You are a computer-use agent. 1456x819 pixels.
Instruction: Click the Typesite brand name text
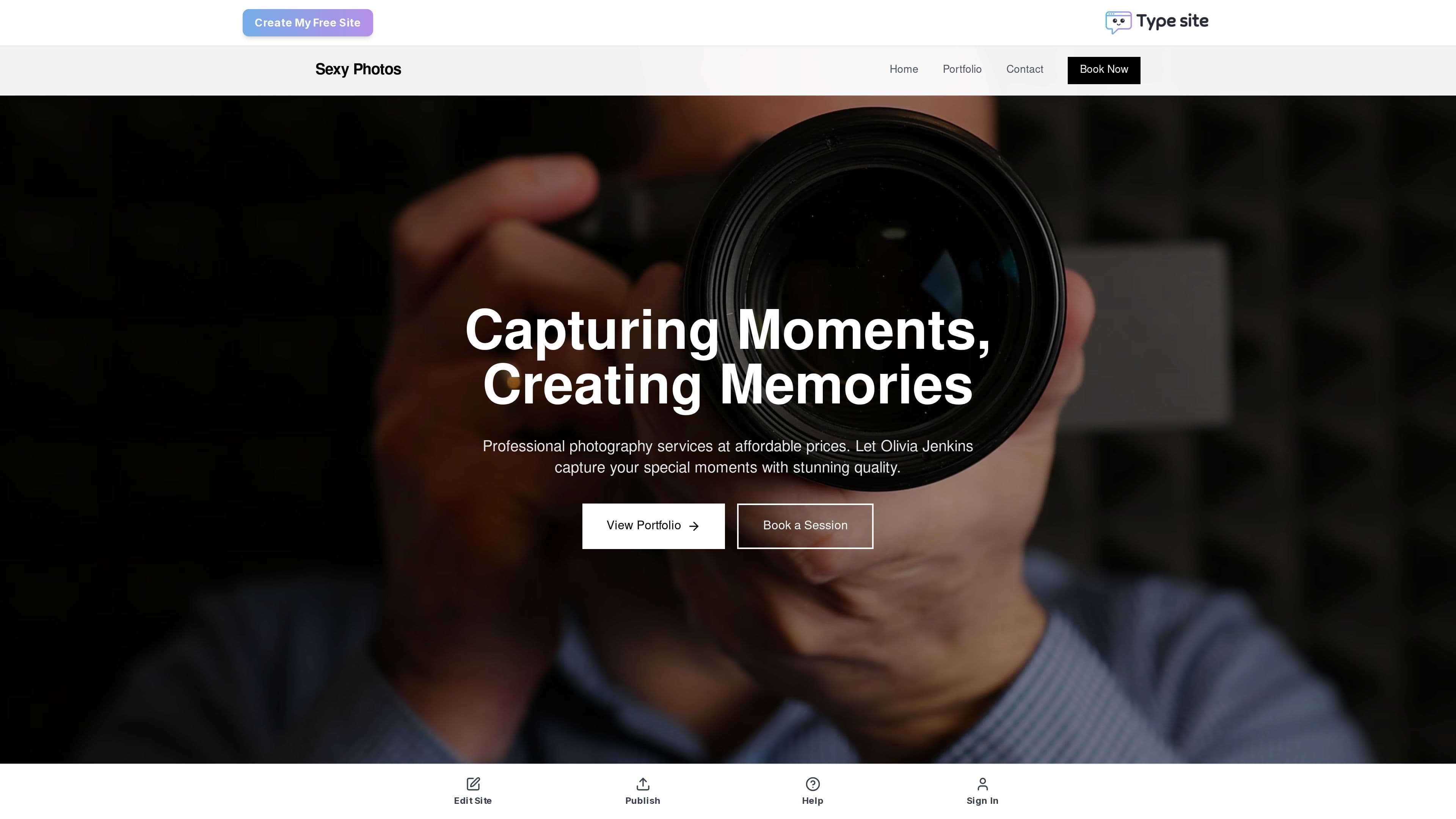(1172, 22)
